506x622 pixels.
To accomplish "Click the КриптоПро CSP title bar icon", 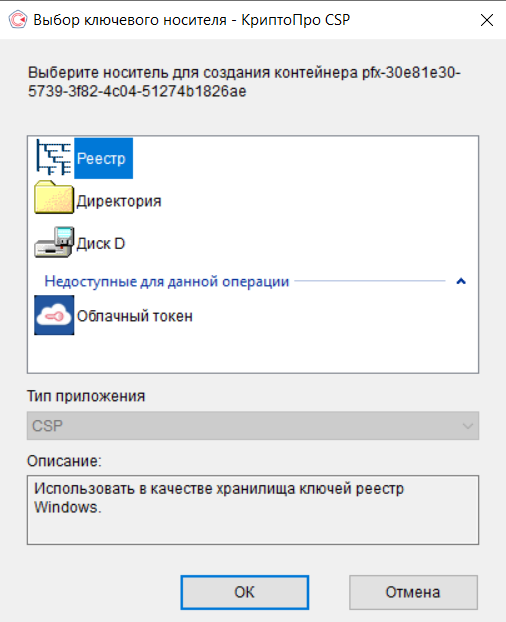I will click(18, 19).
